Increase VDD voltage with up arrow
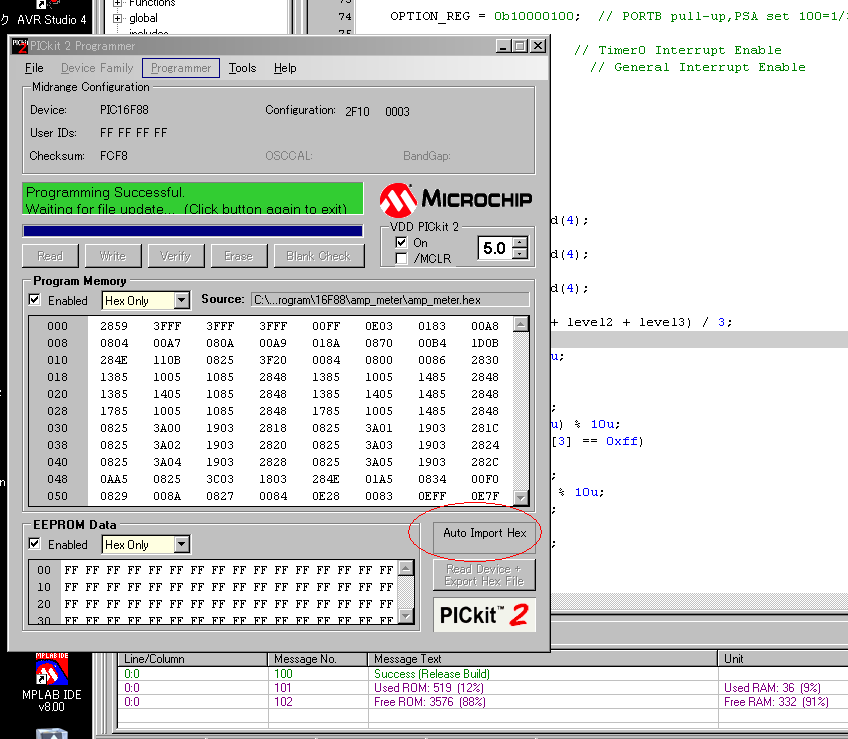Screen dimensions: 848x739 (x=520, y=242)
